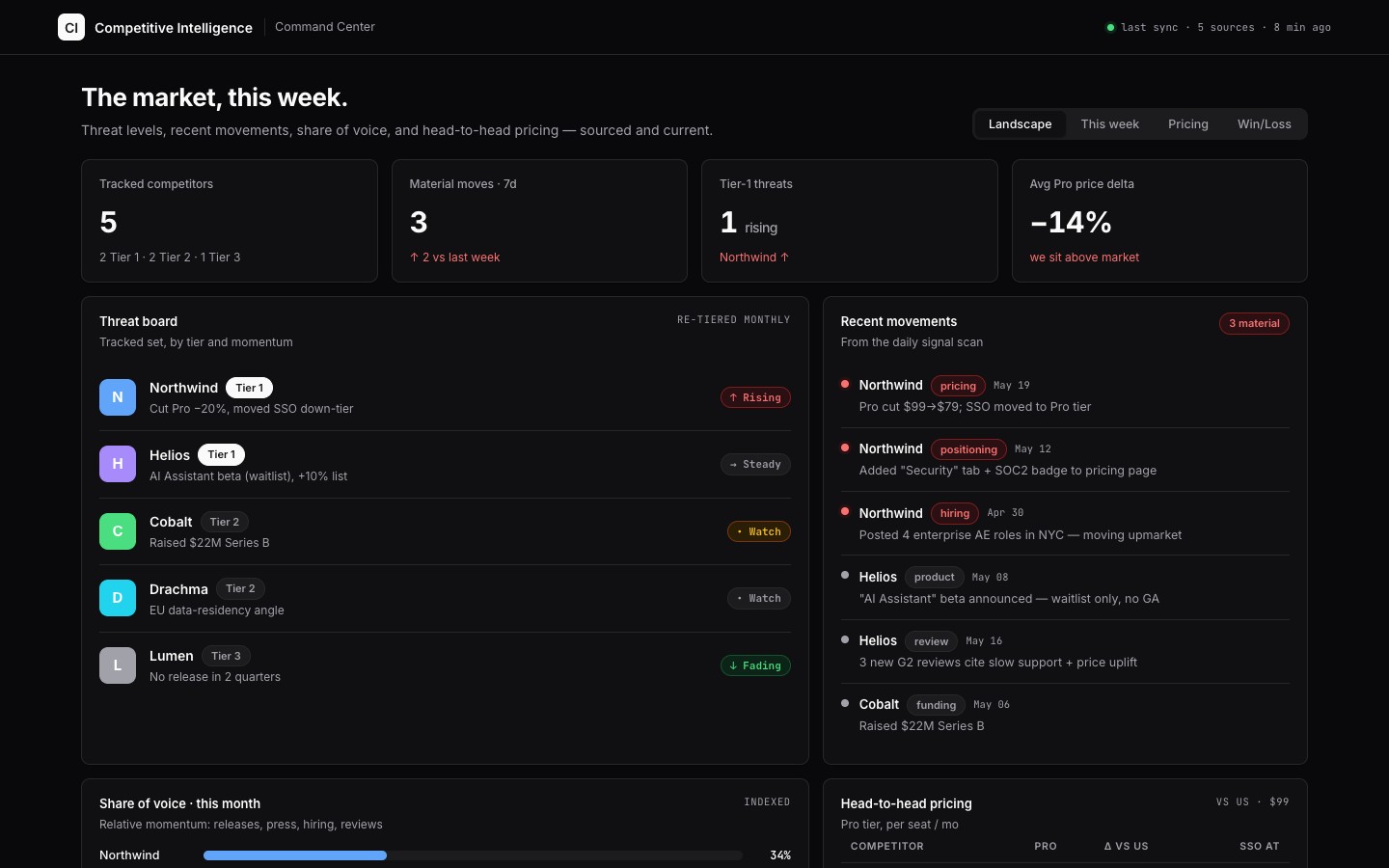
Task: Click the Command Center header label
Action: pos(325,27)
